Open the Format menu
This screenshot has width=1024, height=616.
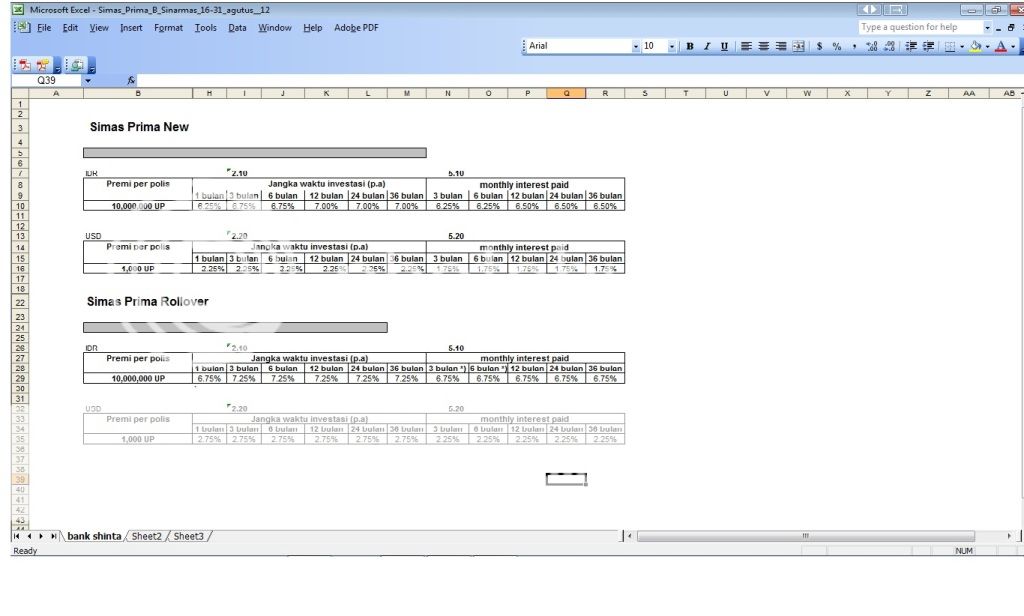pyautogui.click(x=168, y=27)
